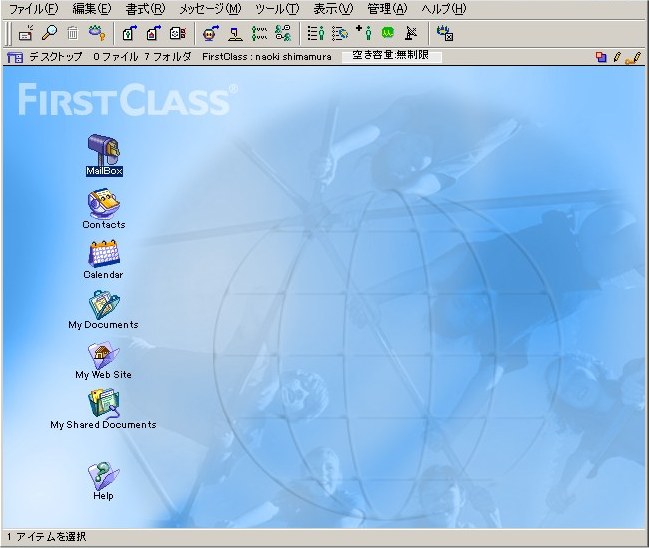The height and width of the screenshot is (548, 649).
Task: Click the 0 ファイル 7 フォルダ count text
Action: coord(142,57)
